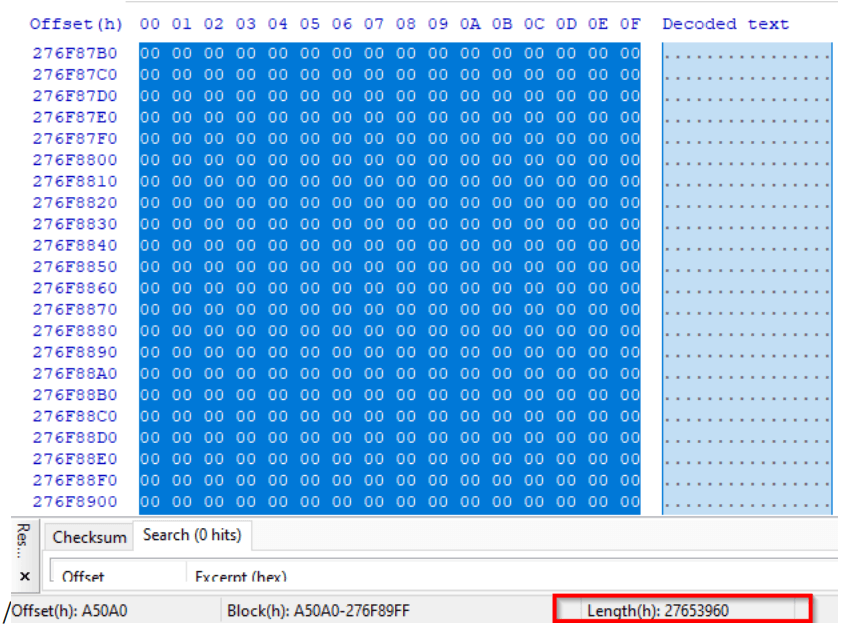Click decoded text of row 276F8900
This screenshot has width=841, height=626.
(747, 502)
